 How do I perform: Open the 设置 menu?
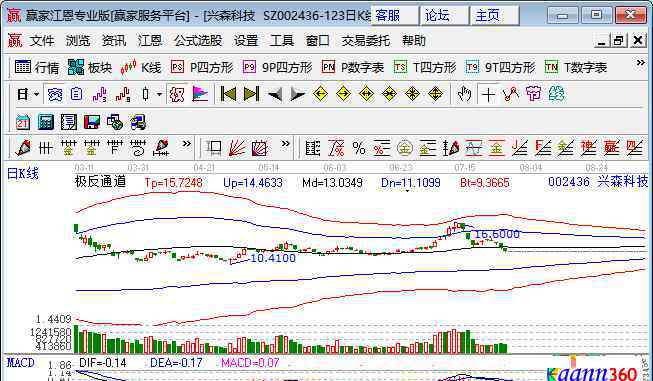click(246, 40)
